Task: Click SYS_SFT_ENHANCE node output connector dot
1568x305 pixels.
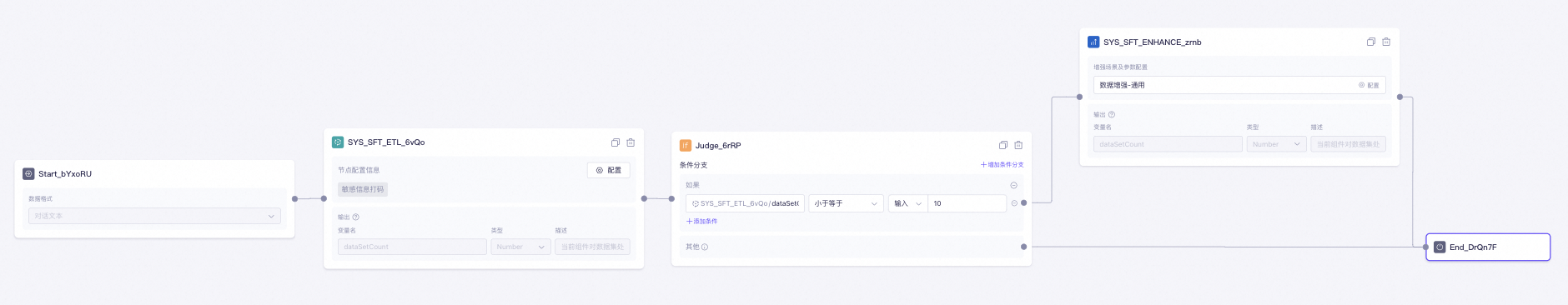Action: click(x=1400, y=97)
